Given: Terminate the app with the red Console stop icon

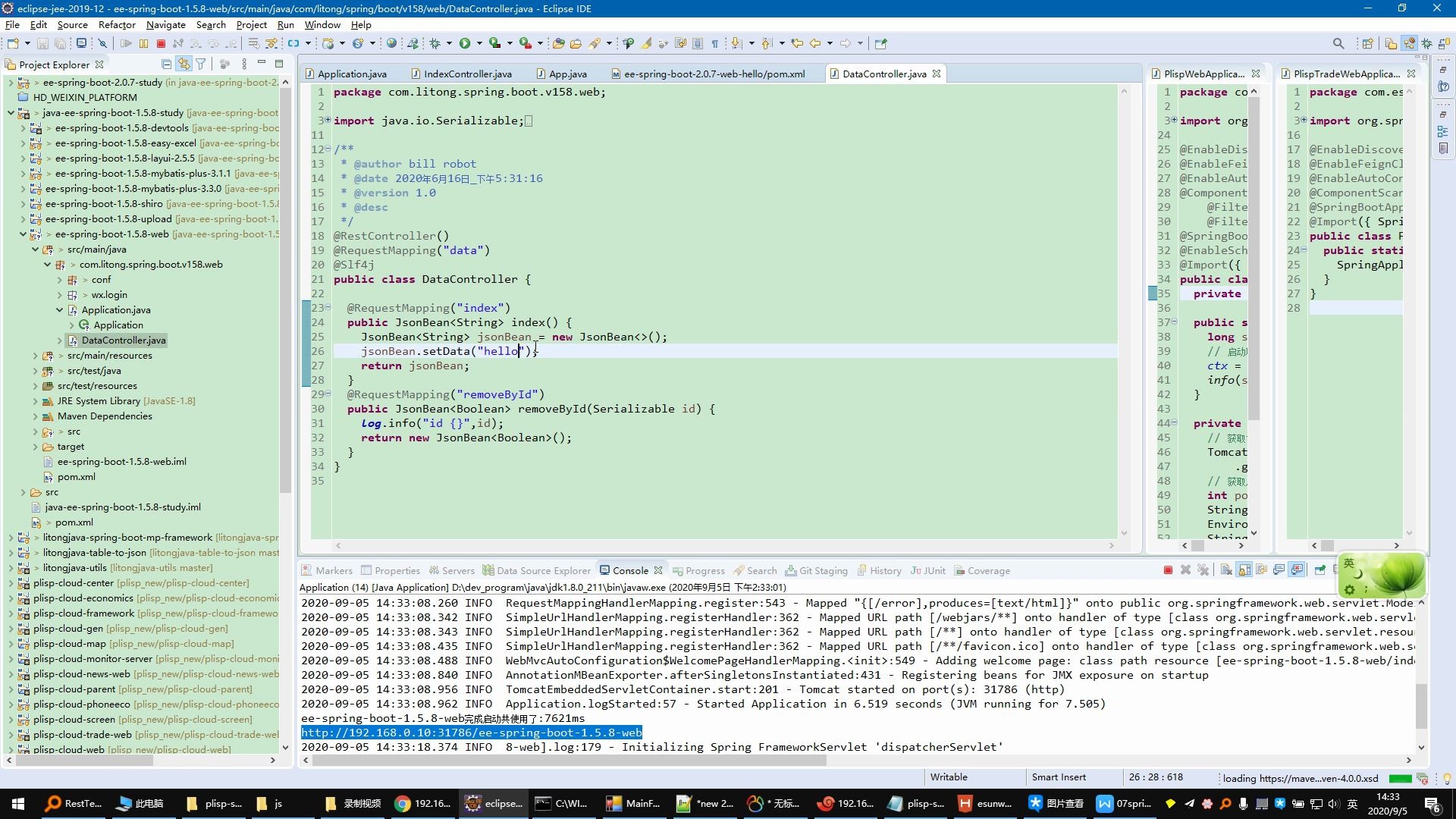Looking at the screenshot, I should pyautogui.click(x=1168, y=570).
